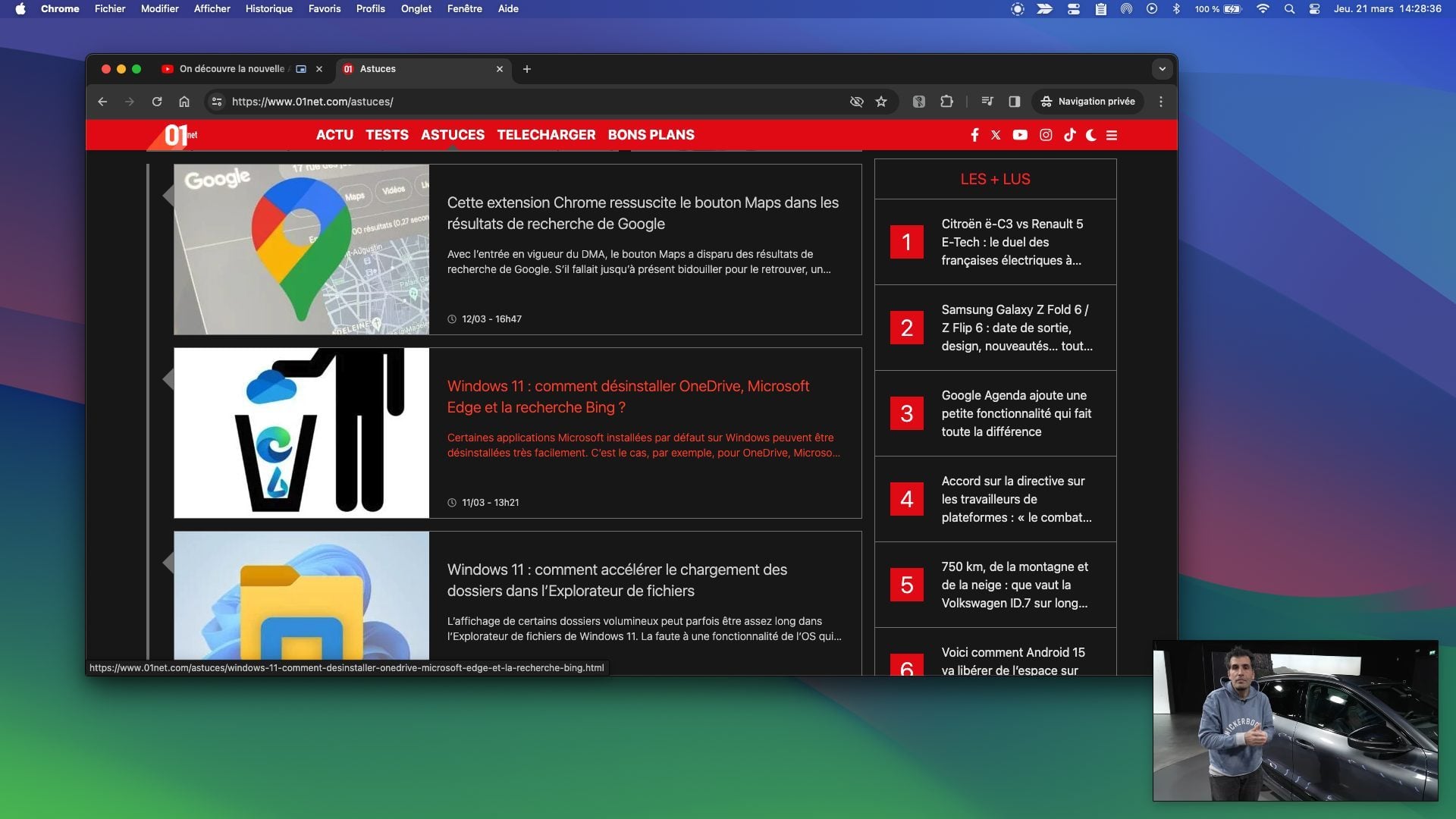Open the Historique menu
Screen dimensions: 1456x819
coord(268,9)
